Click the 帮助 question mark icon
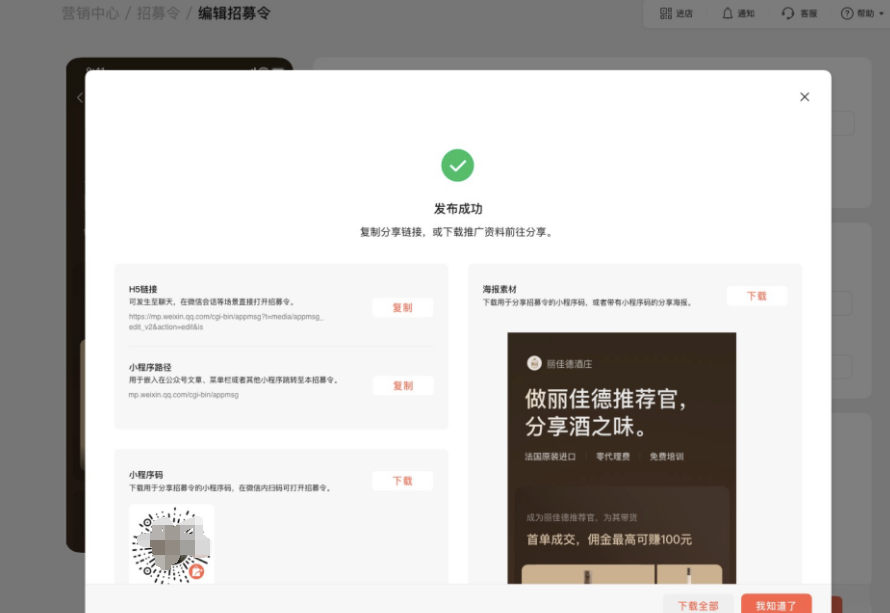 pos(847,13)
